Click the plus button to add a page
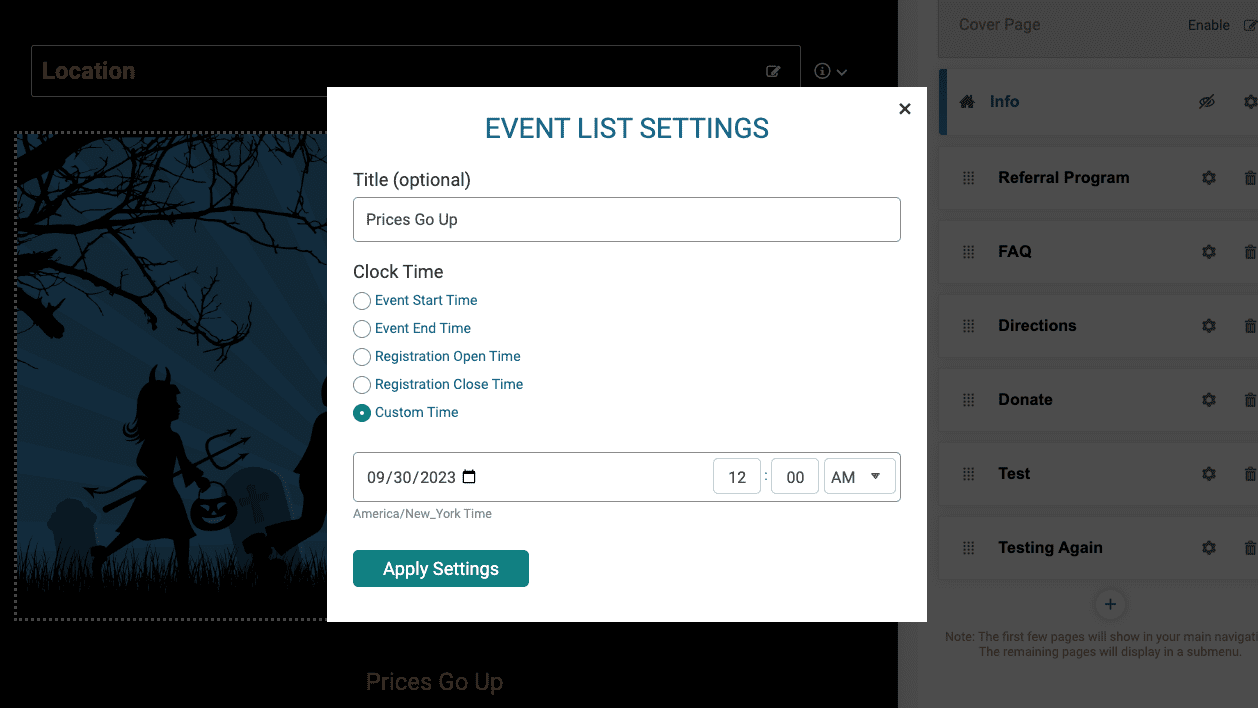This screenshot has height=708, width=1258. pyautogui.click(x=1110, y=604)
